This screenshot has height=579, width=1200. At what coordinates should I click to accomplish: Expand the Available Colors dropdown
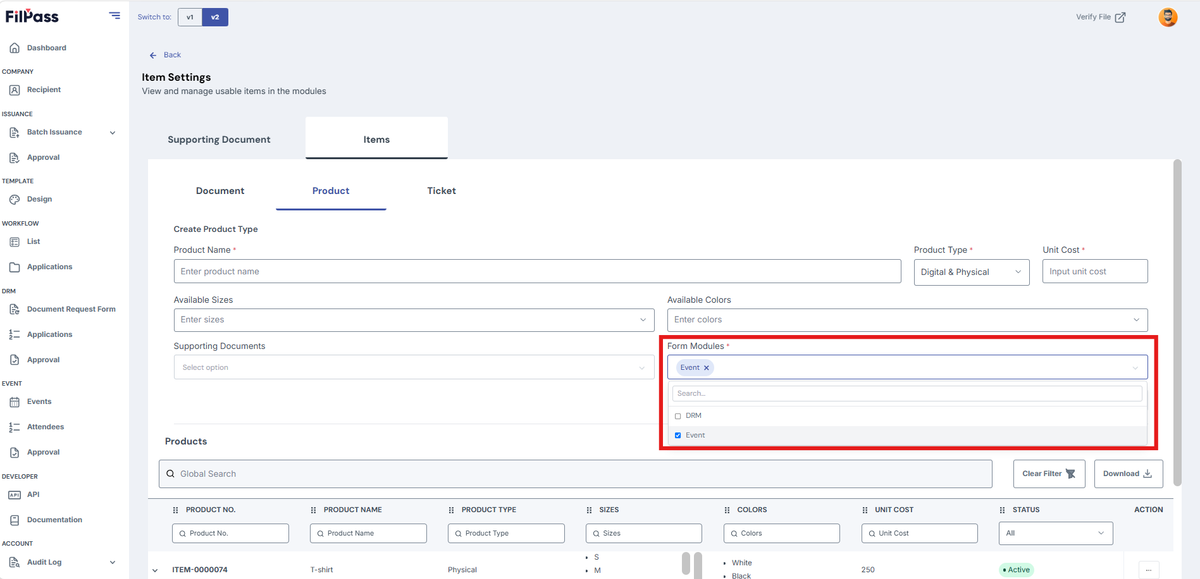point(907,320)
